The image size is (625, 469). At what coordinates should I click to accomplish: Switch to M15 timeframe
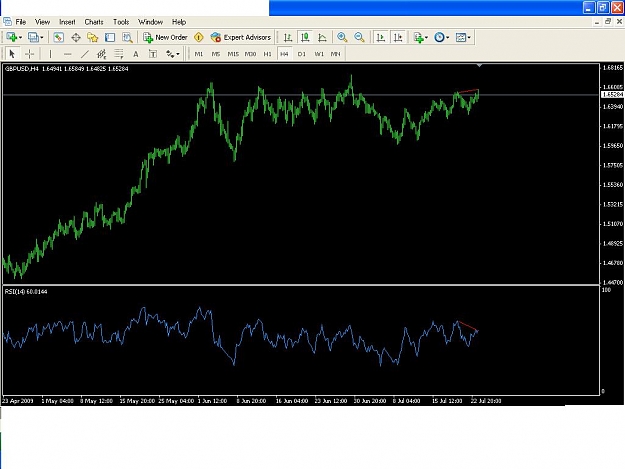[x=233, y=54]
